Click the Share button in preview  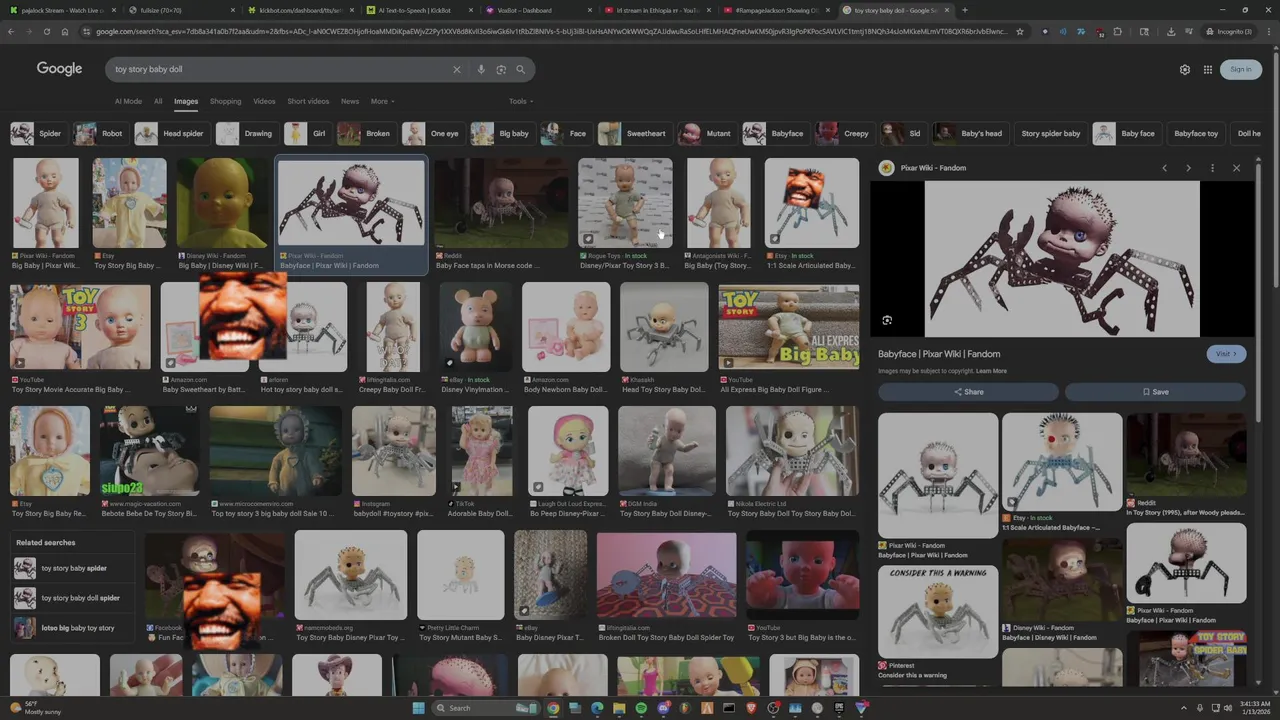968,392
